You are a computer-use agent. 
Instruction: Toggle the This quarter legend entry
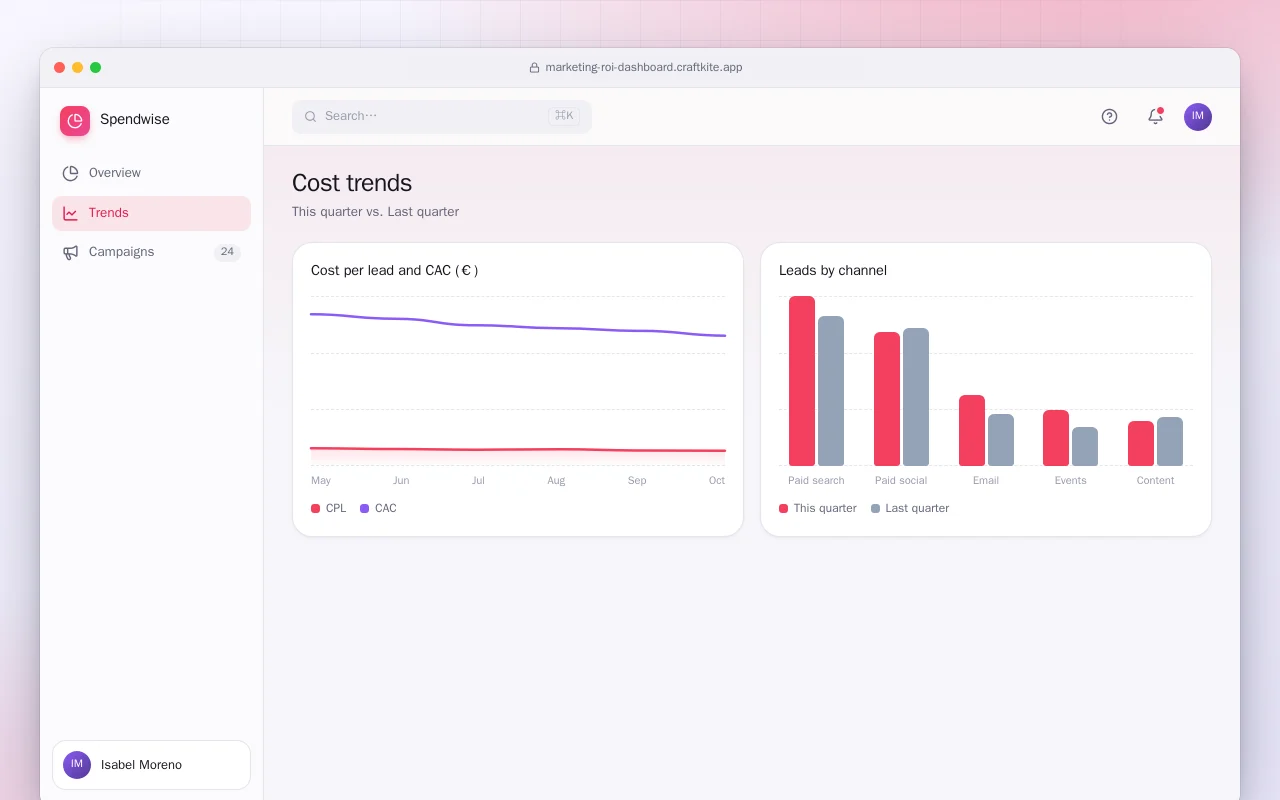pos(818,508)
